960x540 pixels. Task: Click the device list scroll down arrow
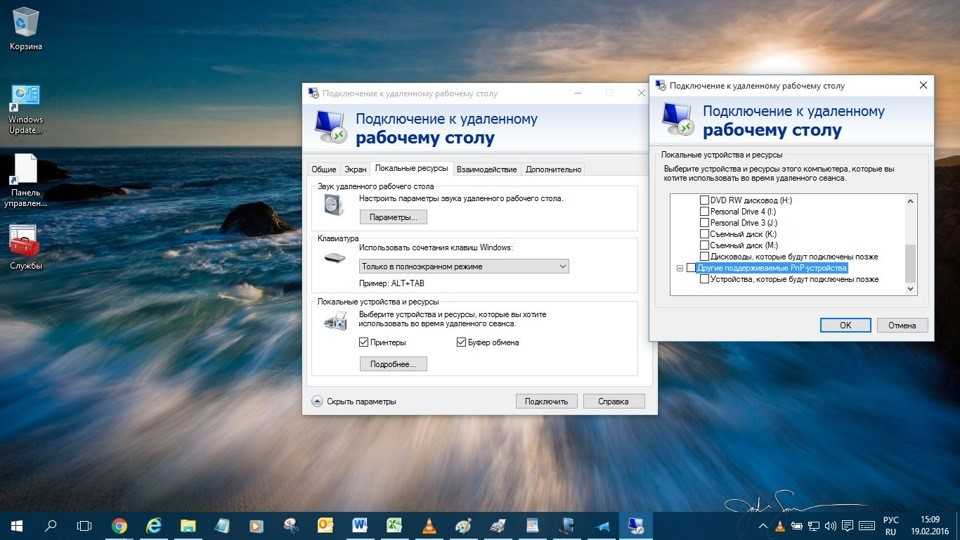910,288
